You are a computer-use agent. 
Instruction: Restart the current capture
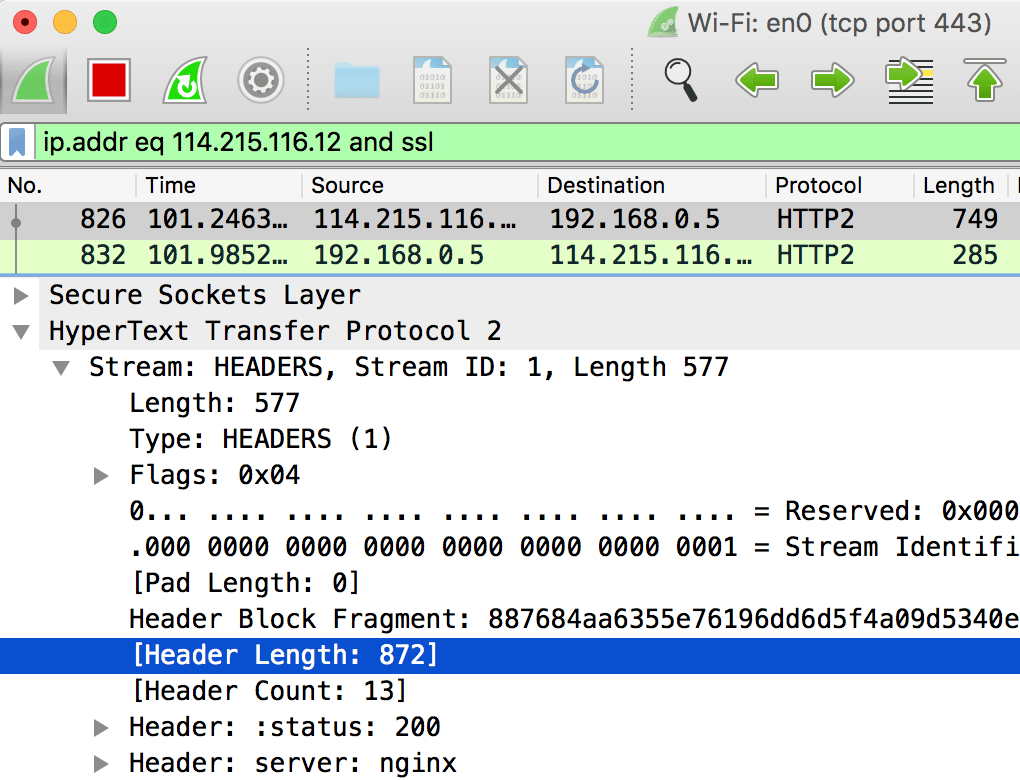point(184,80)
